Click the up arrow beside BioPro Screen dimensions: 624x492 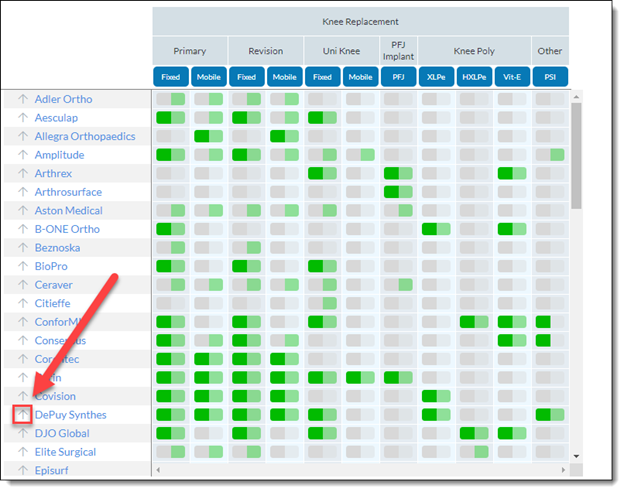coord(23,266)
